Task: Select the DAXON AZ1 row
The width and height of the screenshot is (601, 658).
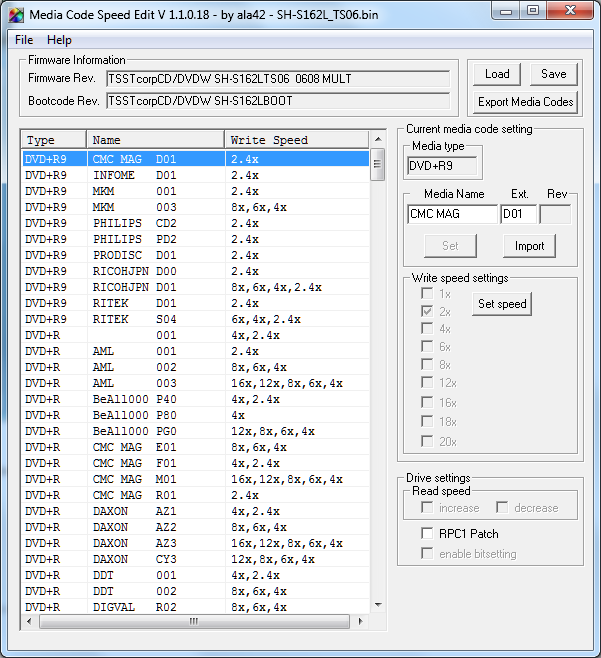Action: (196, 511)
